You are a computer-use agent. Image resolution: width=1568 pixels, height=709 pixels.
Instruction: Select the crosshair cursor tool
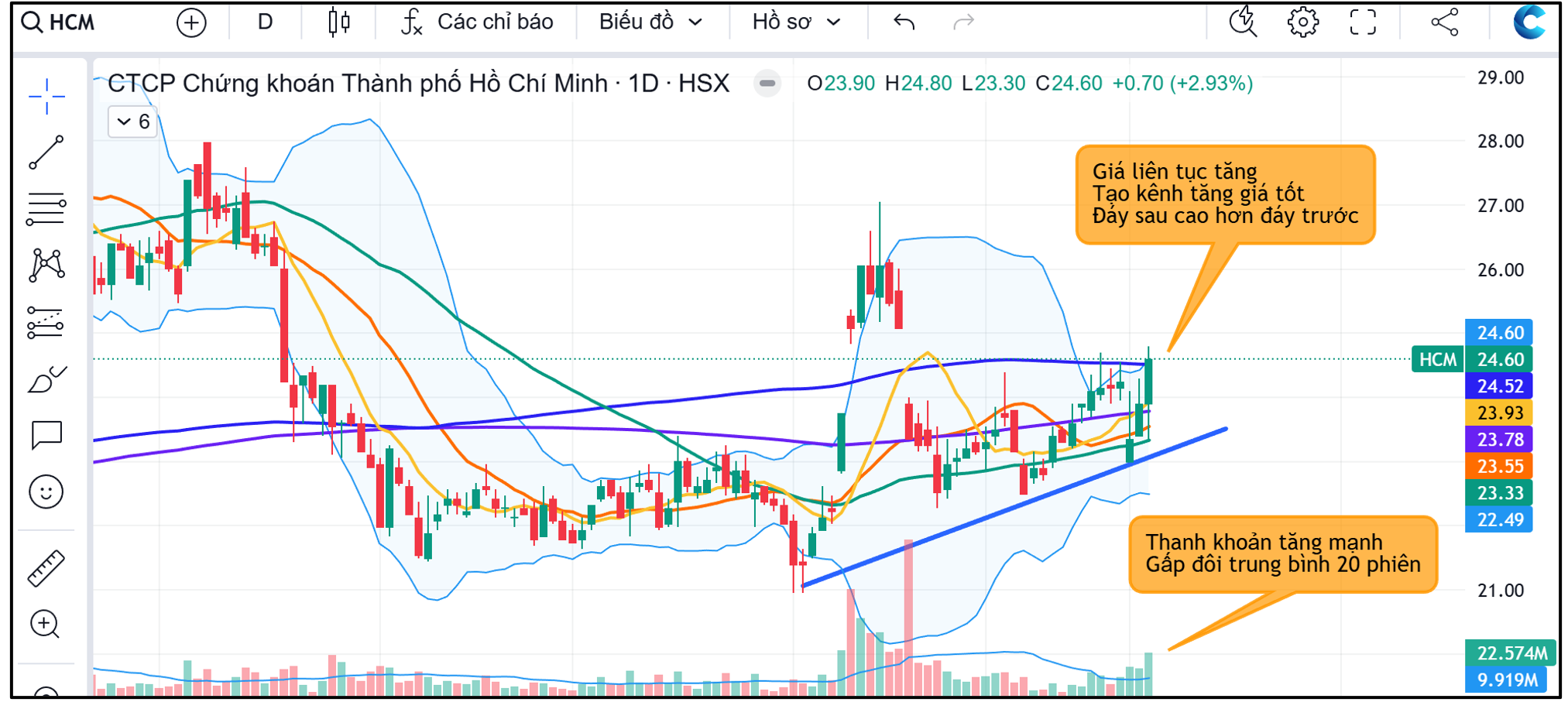point(46,97)
